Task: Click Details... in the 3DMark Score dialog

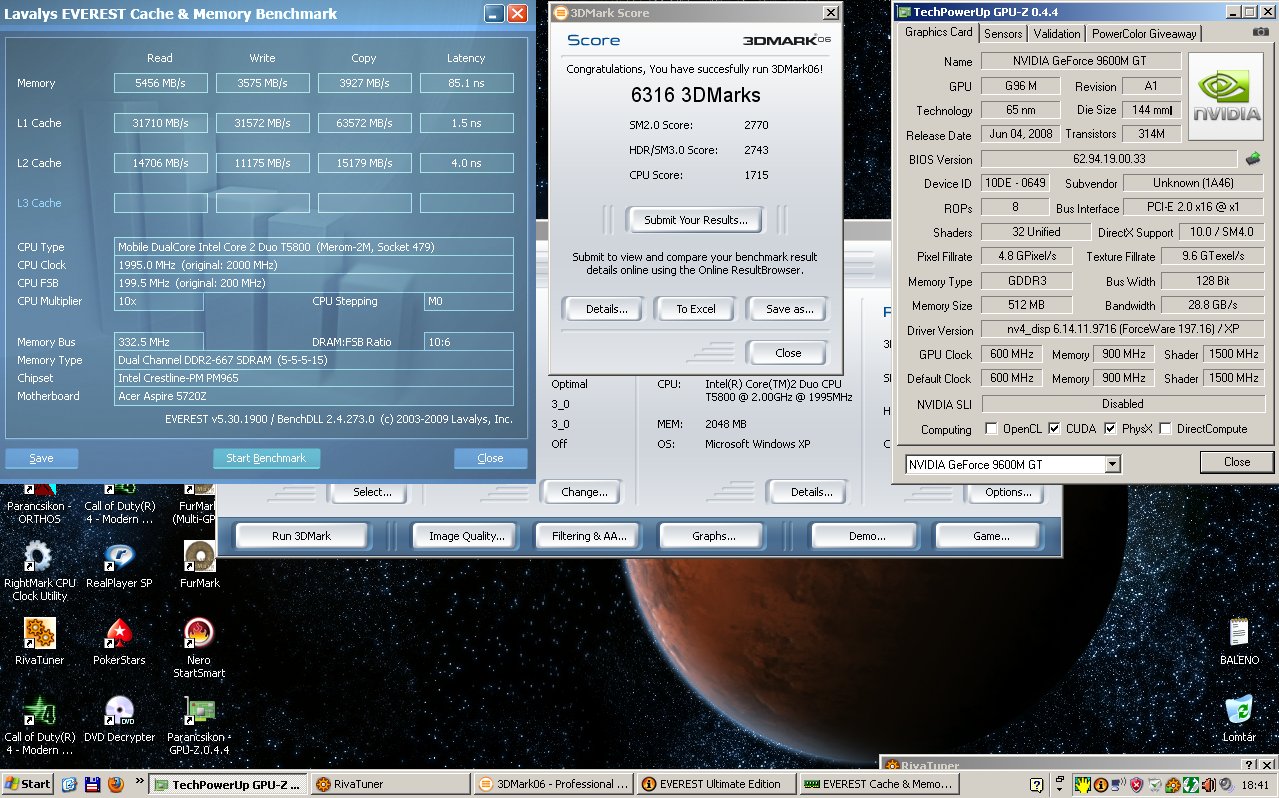Action: click(606, 309)
